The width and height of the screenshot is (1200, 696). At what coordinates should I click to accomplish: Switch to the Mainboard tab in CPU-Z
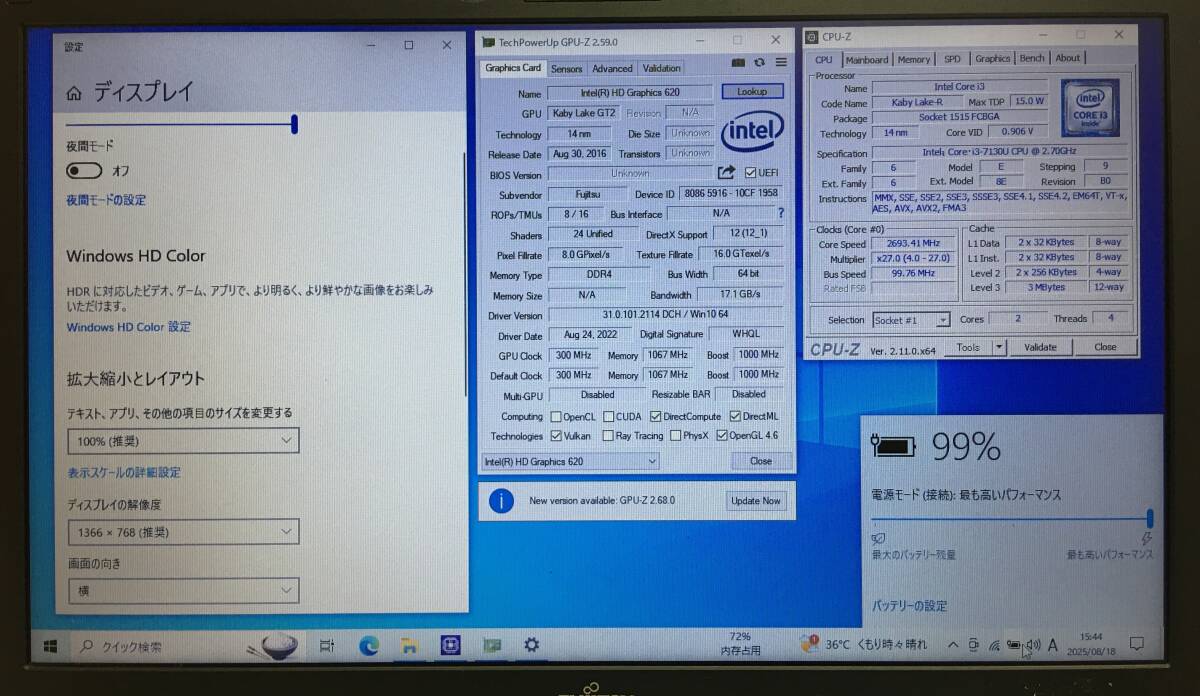pyautogui.click(x=866, y=59)
